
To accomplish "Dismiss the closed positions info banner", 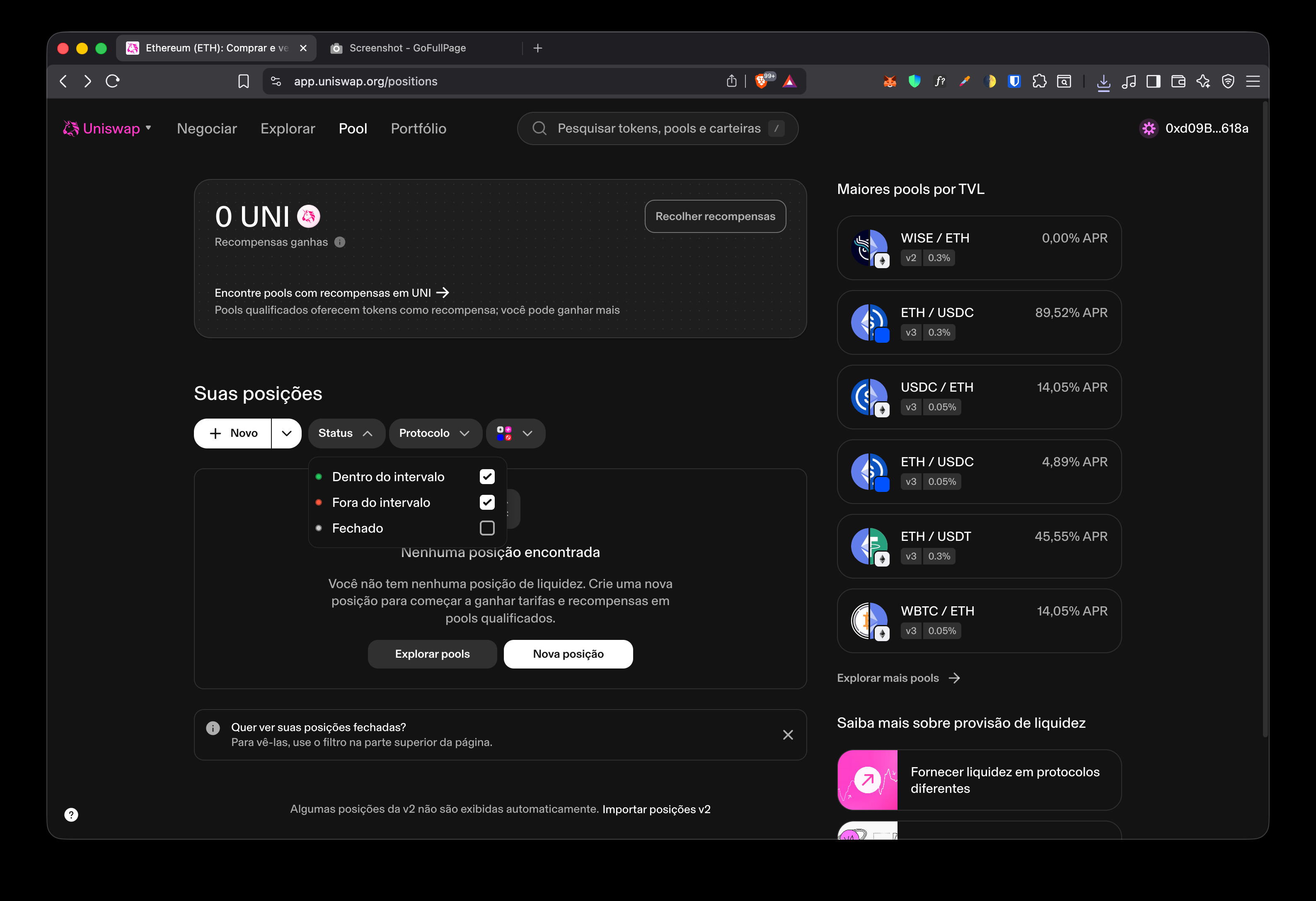I will click(788, 735).
